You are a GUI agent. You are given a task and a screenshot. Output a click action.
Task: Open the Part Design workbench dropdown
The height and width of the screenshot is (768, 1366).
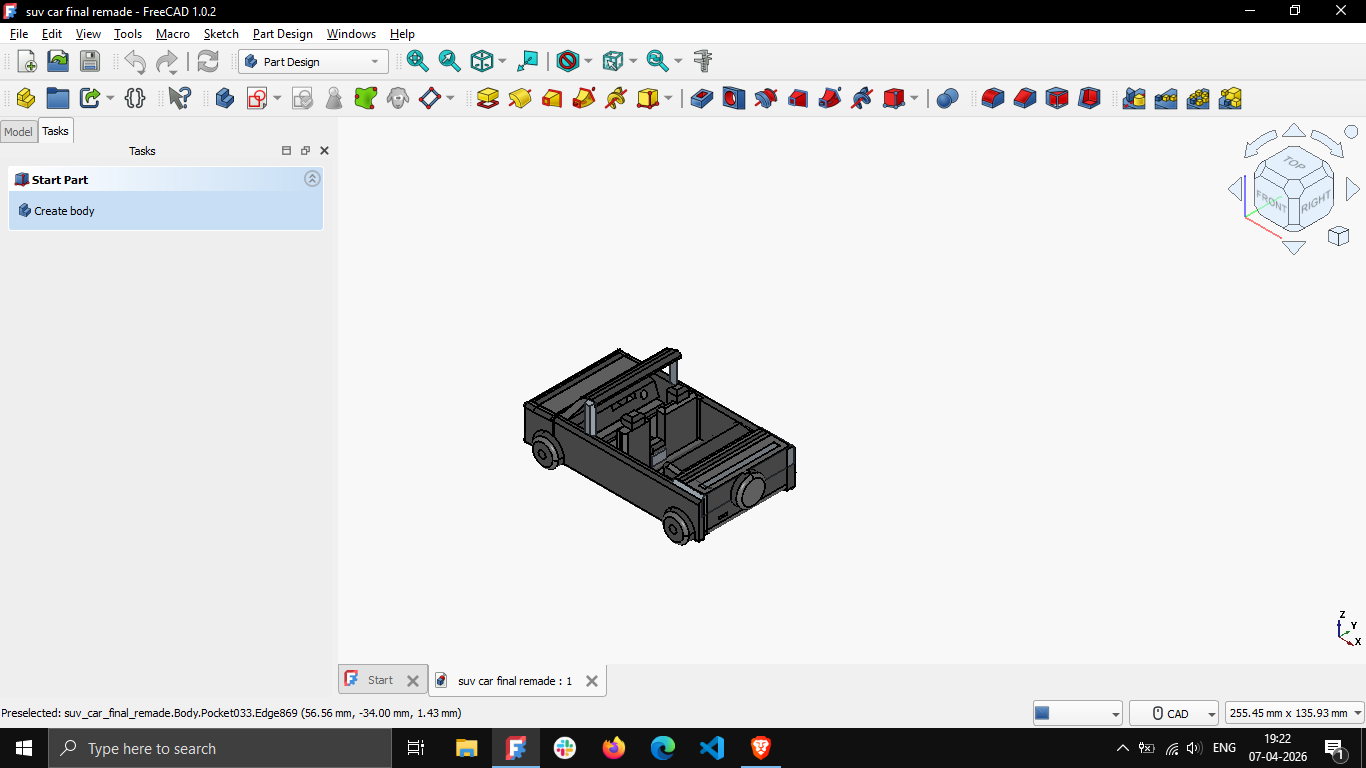(313, 62)
